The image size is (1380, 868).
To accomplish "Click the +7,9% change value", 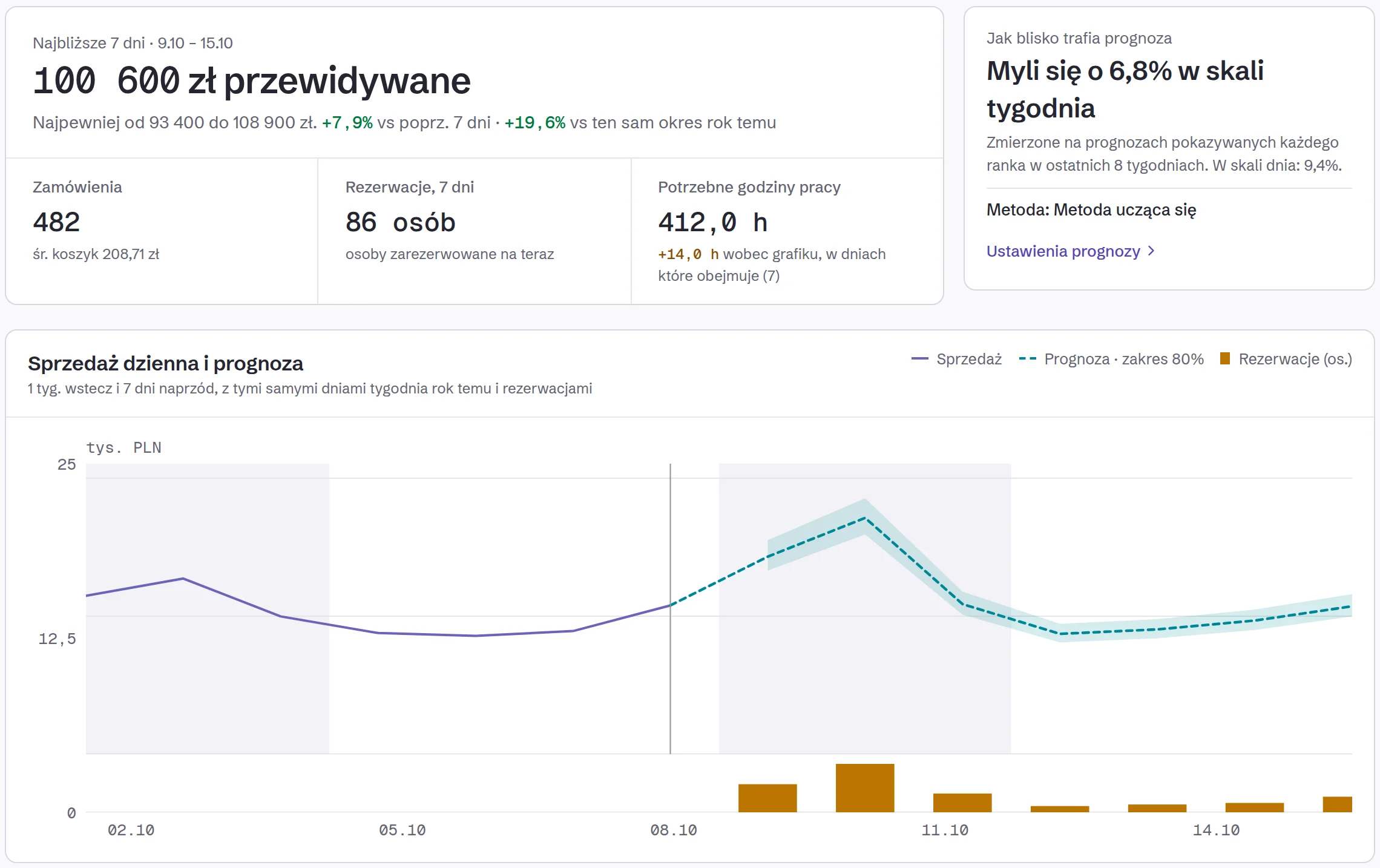I will point(347,123).
